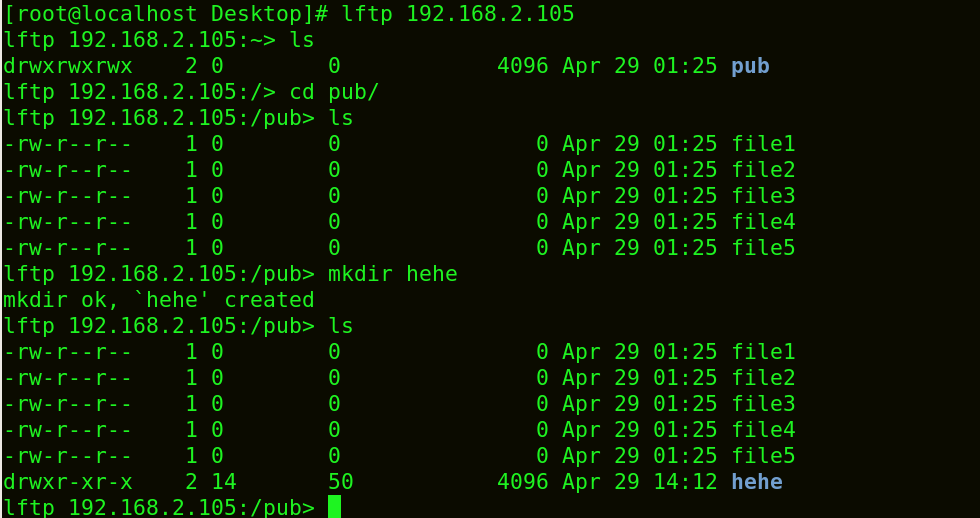This screenshot has height=518, width=980.
Task: Click the 4096 size value for pub
Action: click(522, 66)
